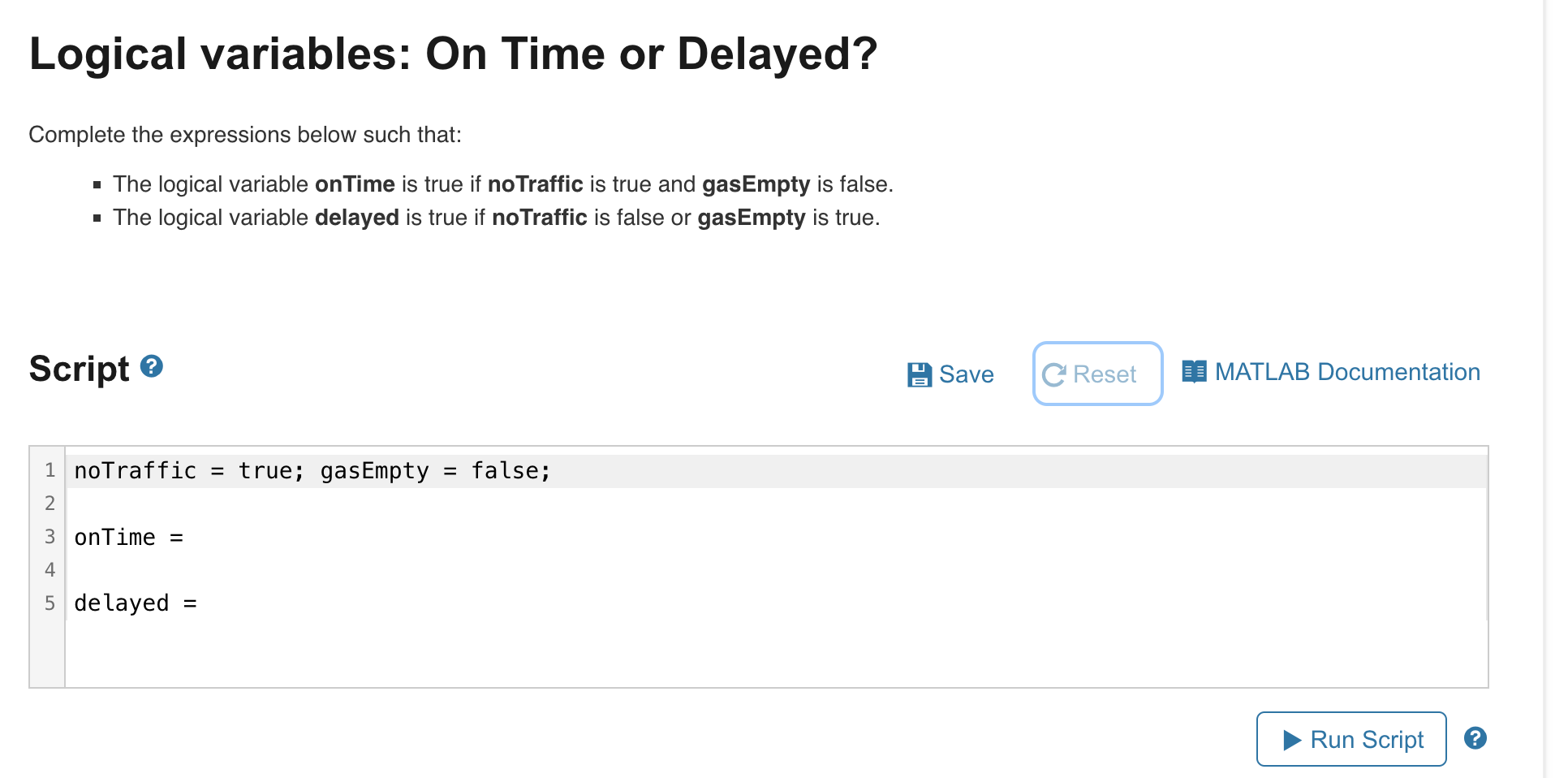Click the Script section heading
The image size is (1568, 778).
(79, 368)
